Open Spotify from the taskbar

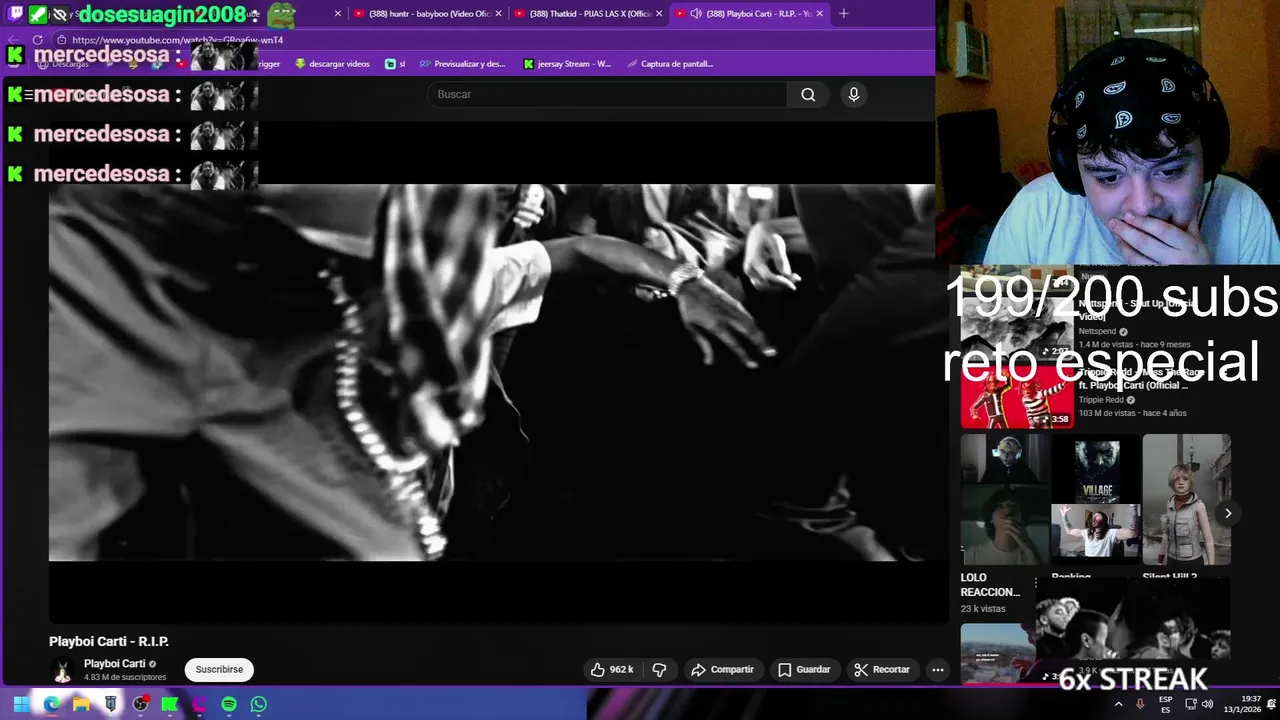pyautogui.click(x=229, y=704)
